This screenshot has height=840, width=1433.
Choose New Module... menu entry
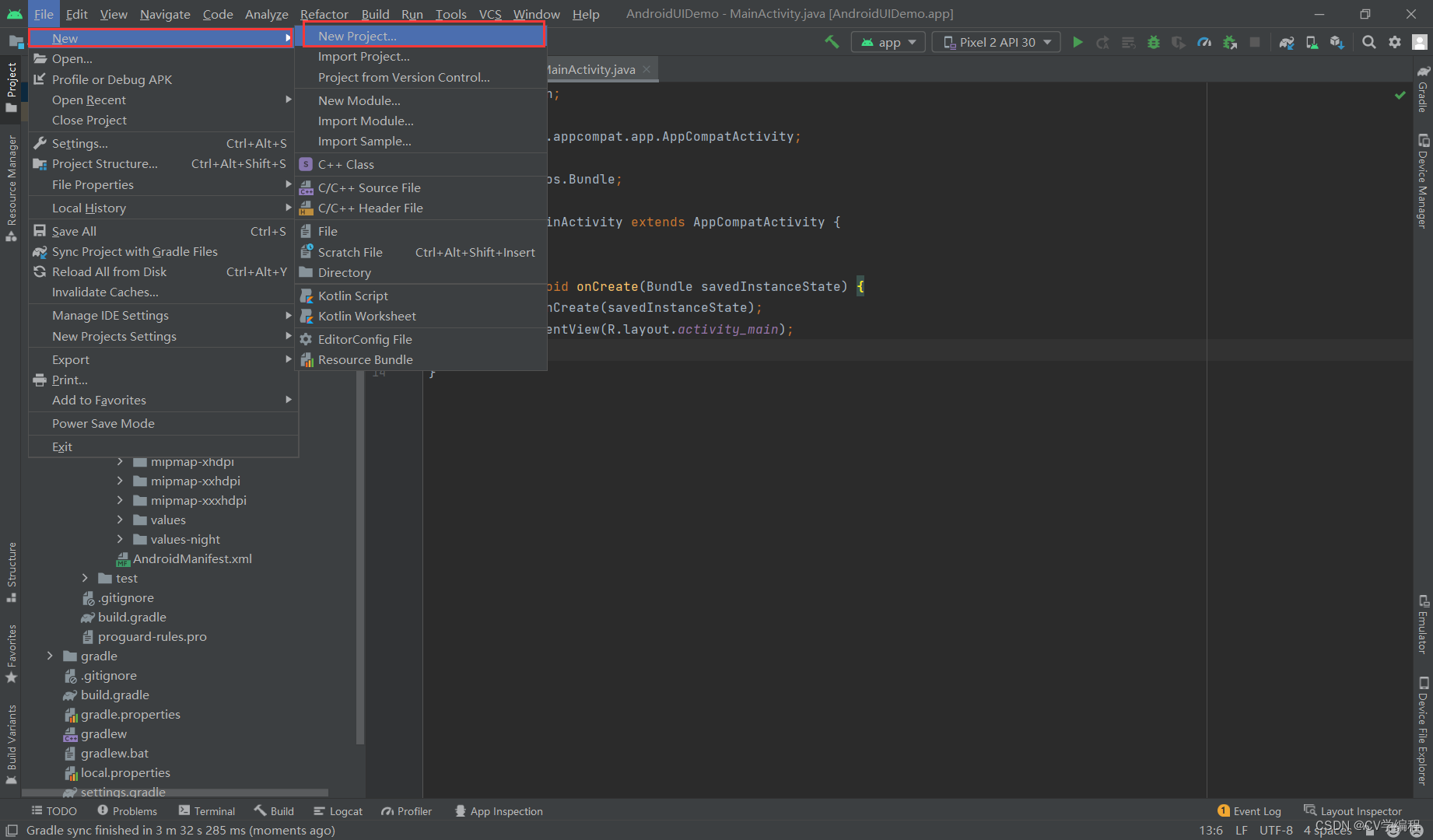click(421, 100)
